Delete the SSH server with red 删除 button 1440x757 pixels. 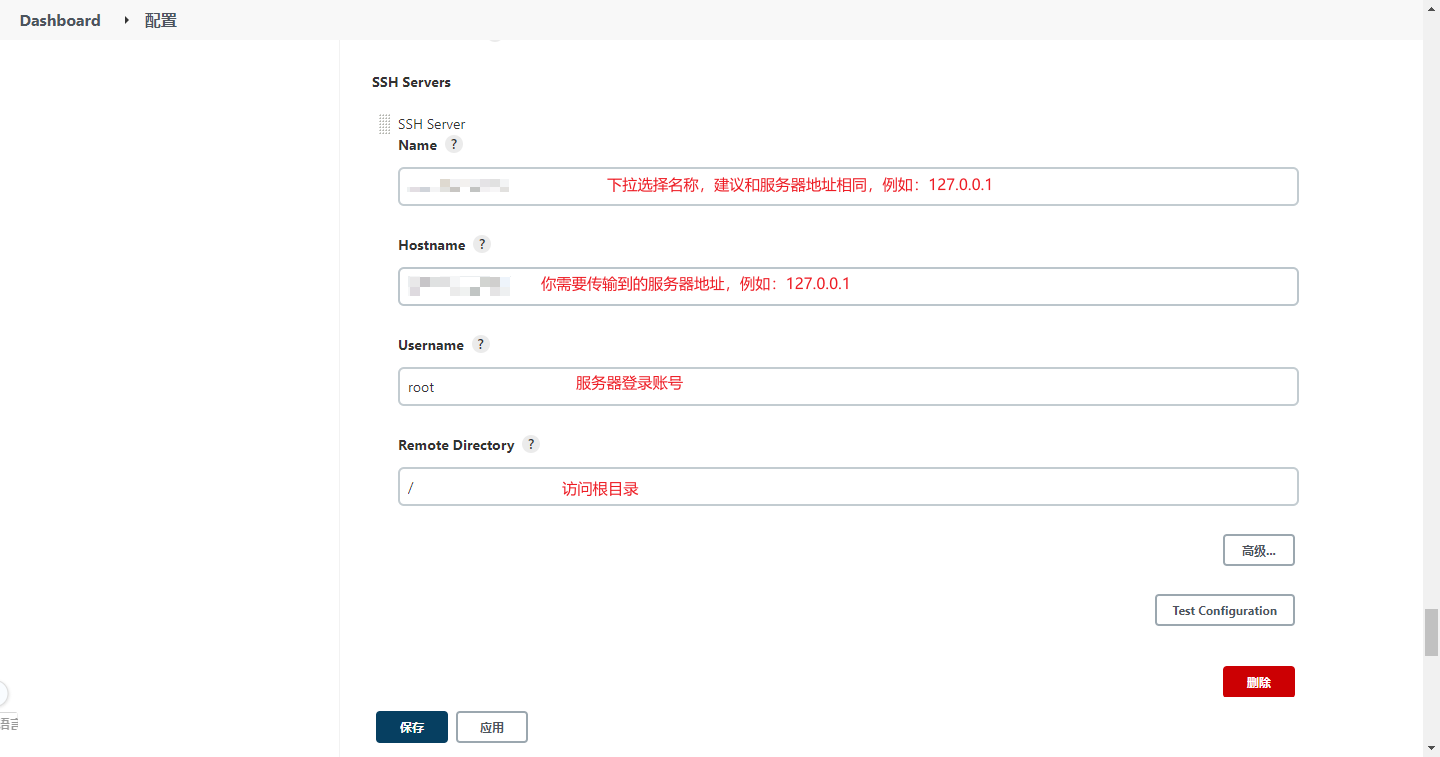pos(1259,682)
